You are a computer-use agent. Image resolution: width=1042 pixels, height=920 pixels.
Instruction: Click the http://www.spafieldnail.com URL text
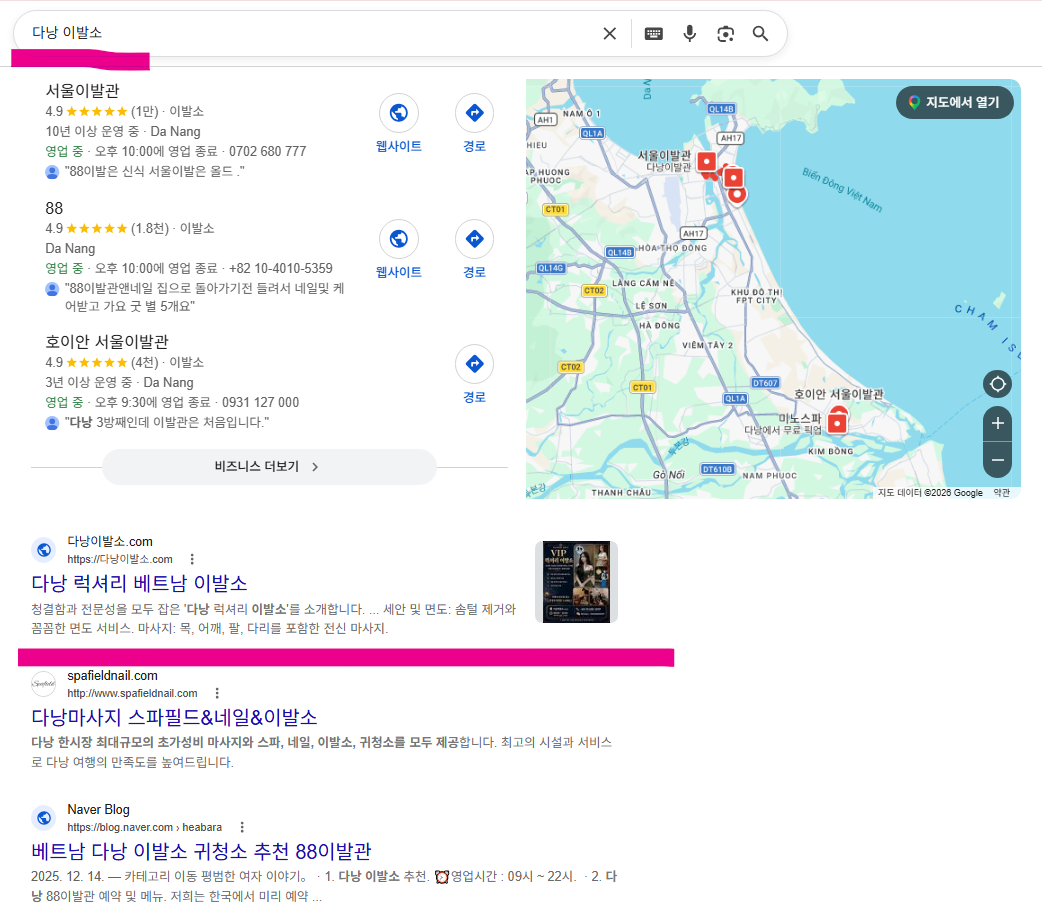pos(132,693)
